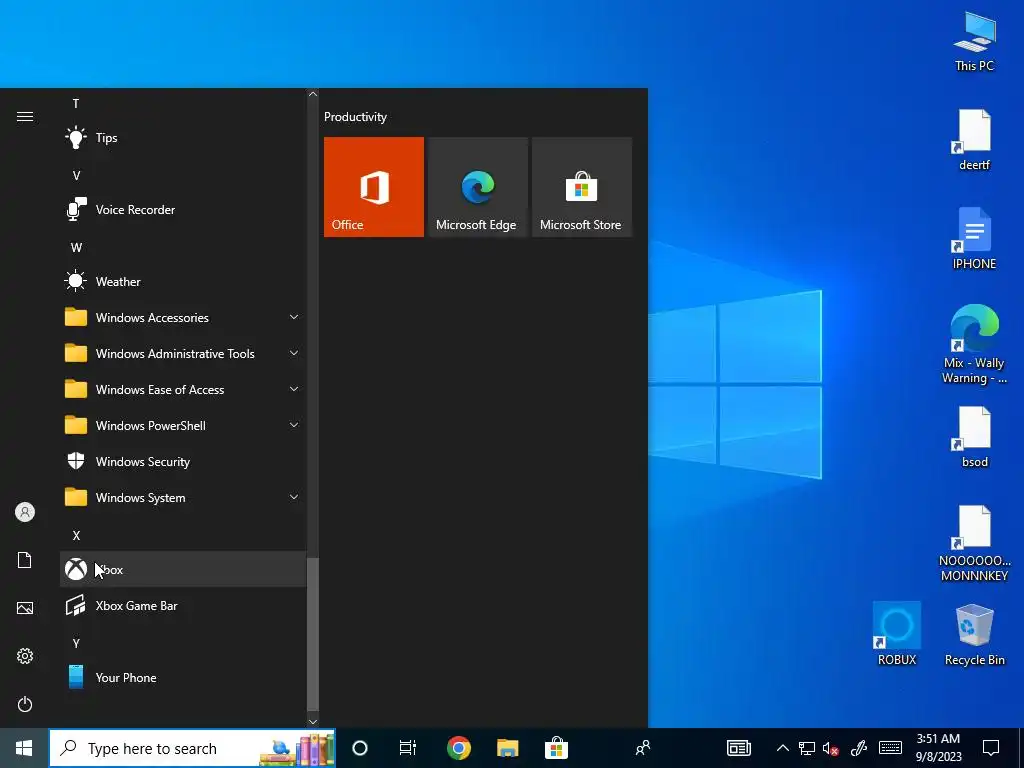Image resolution: width=1024 pixels, height=768 pixels.
Task: Open Documents from Start sidebar
Action: (25, 560)
